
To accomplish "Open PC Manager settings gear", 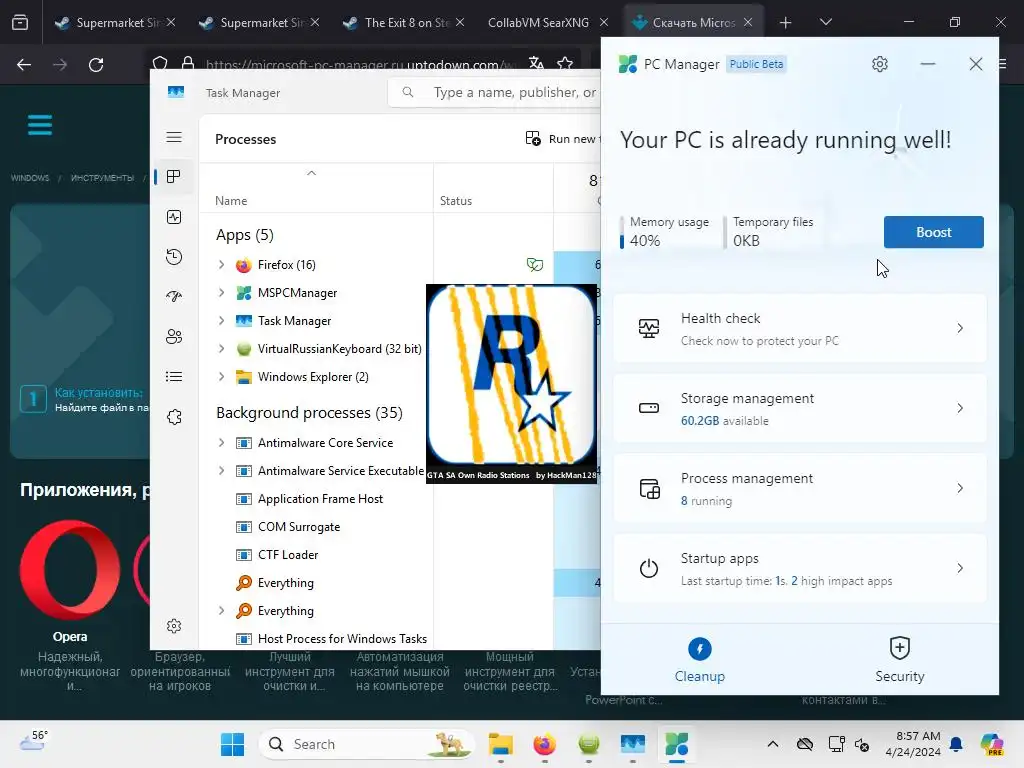I will (880, 64).
